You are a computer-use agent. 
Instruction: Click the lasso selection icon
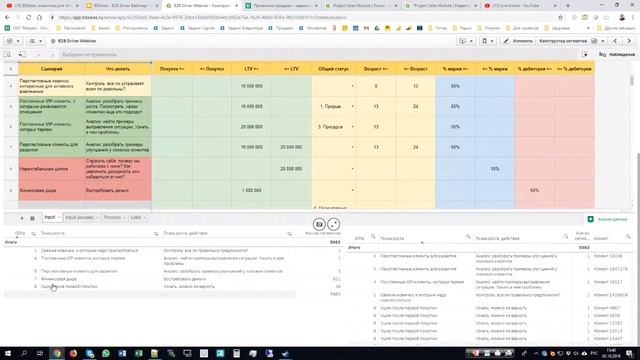pos(22,54)
